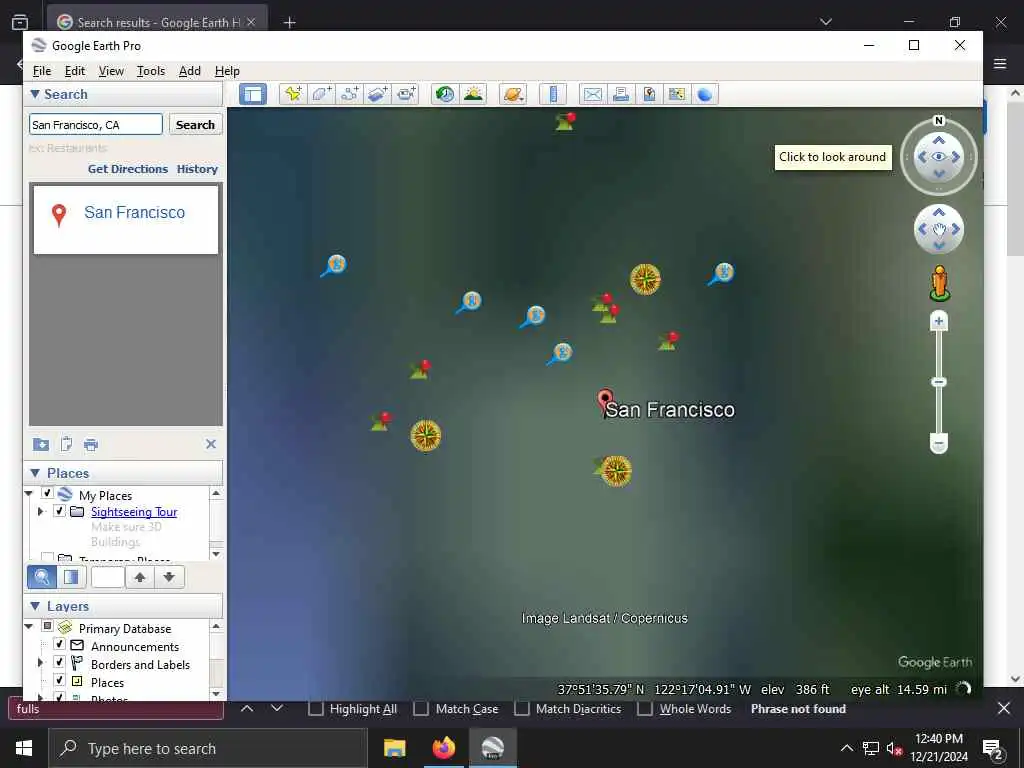Viewport: 1024px width, 768px height.
Task: Open the Tools menu
Action: tap(151, 71)
